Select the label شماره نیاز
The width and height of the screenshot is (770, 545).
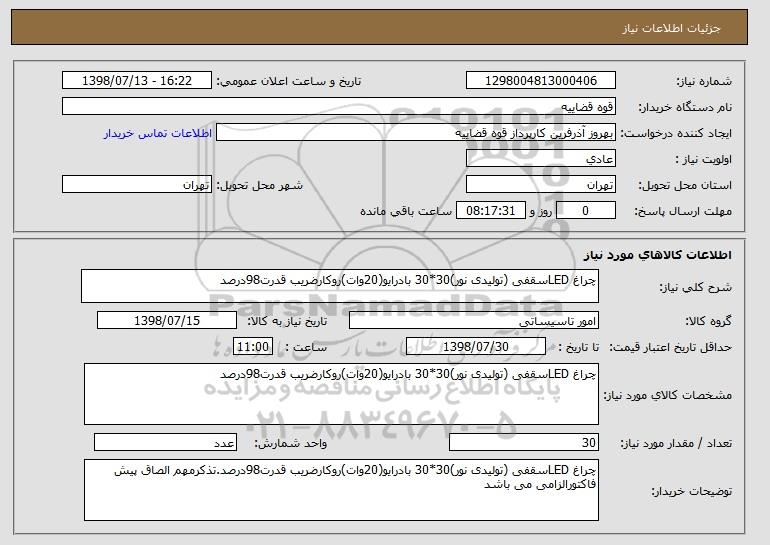(x=704, y=82)
